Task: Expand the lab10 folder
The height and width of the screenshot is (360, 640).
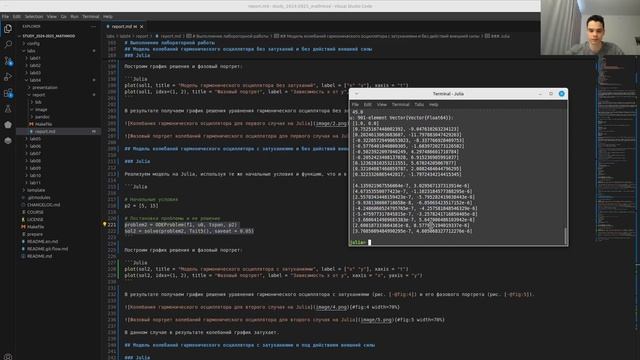Action: click(x=35, y=176)
